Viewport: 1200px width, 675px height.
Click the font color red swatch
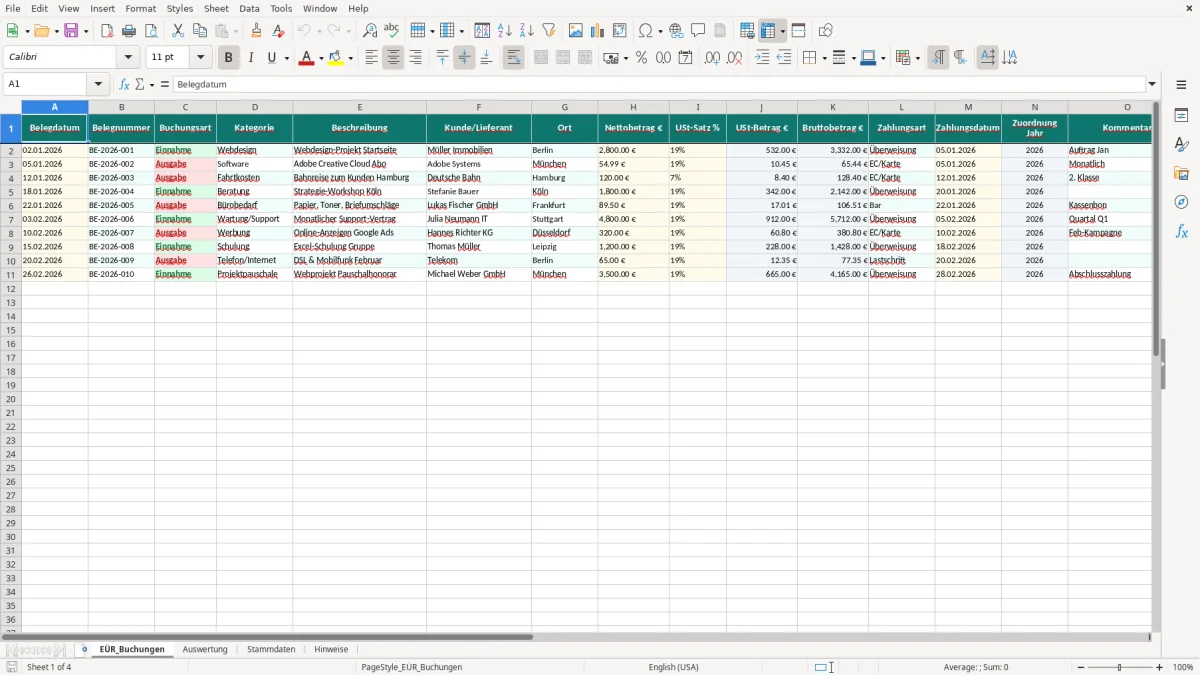[x=306, y=58]
